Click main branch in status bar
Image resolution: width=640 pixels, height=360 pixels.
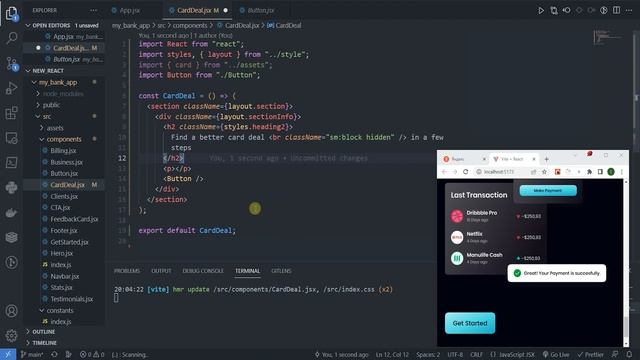pyautogui.click(x=32, y=354)
